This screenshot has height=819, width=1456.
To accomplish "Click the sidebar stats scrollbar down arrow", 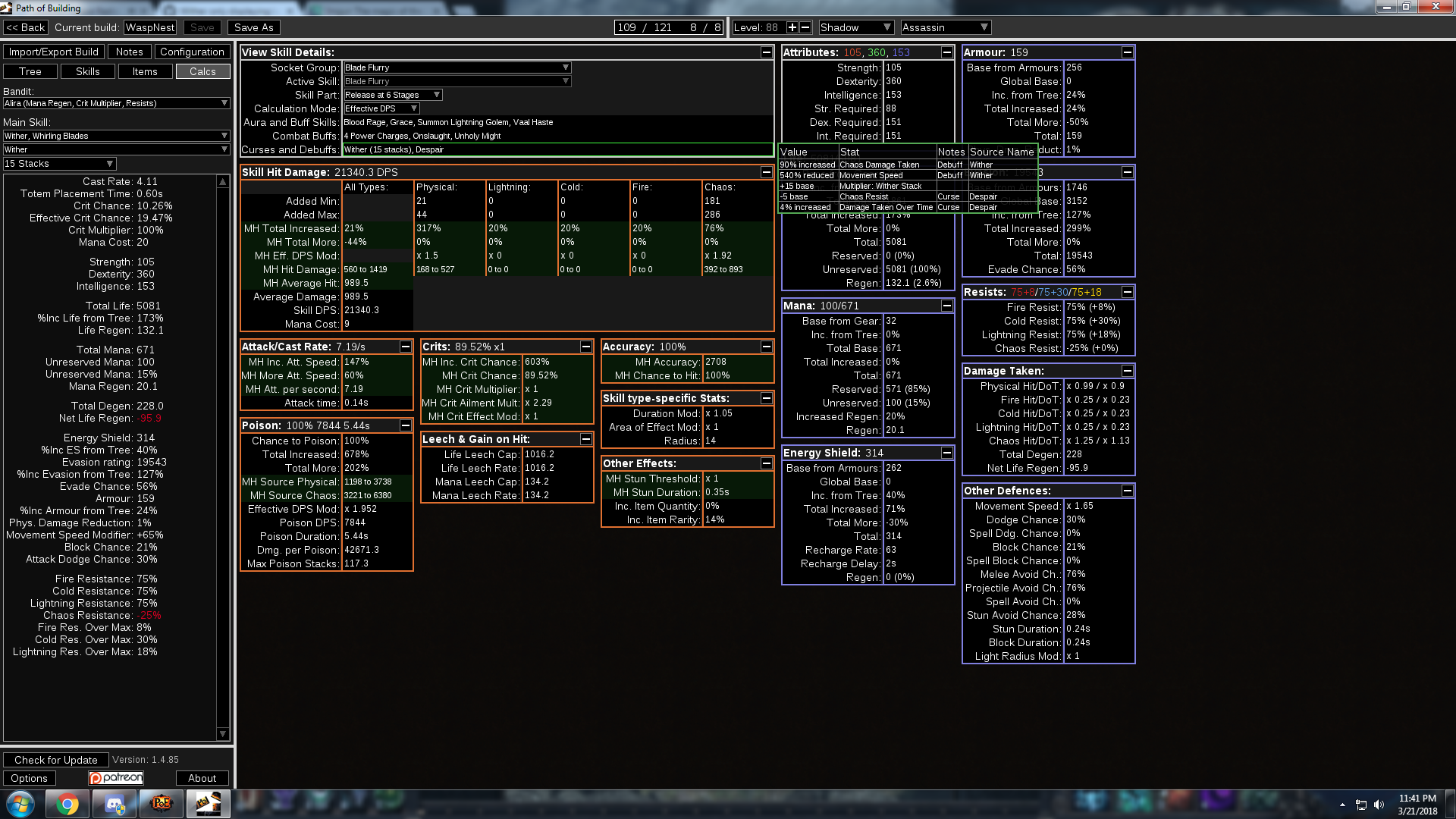I will coord(222,733).
